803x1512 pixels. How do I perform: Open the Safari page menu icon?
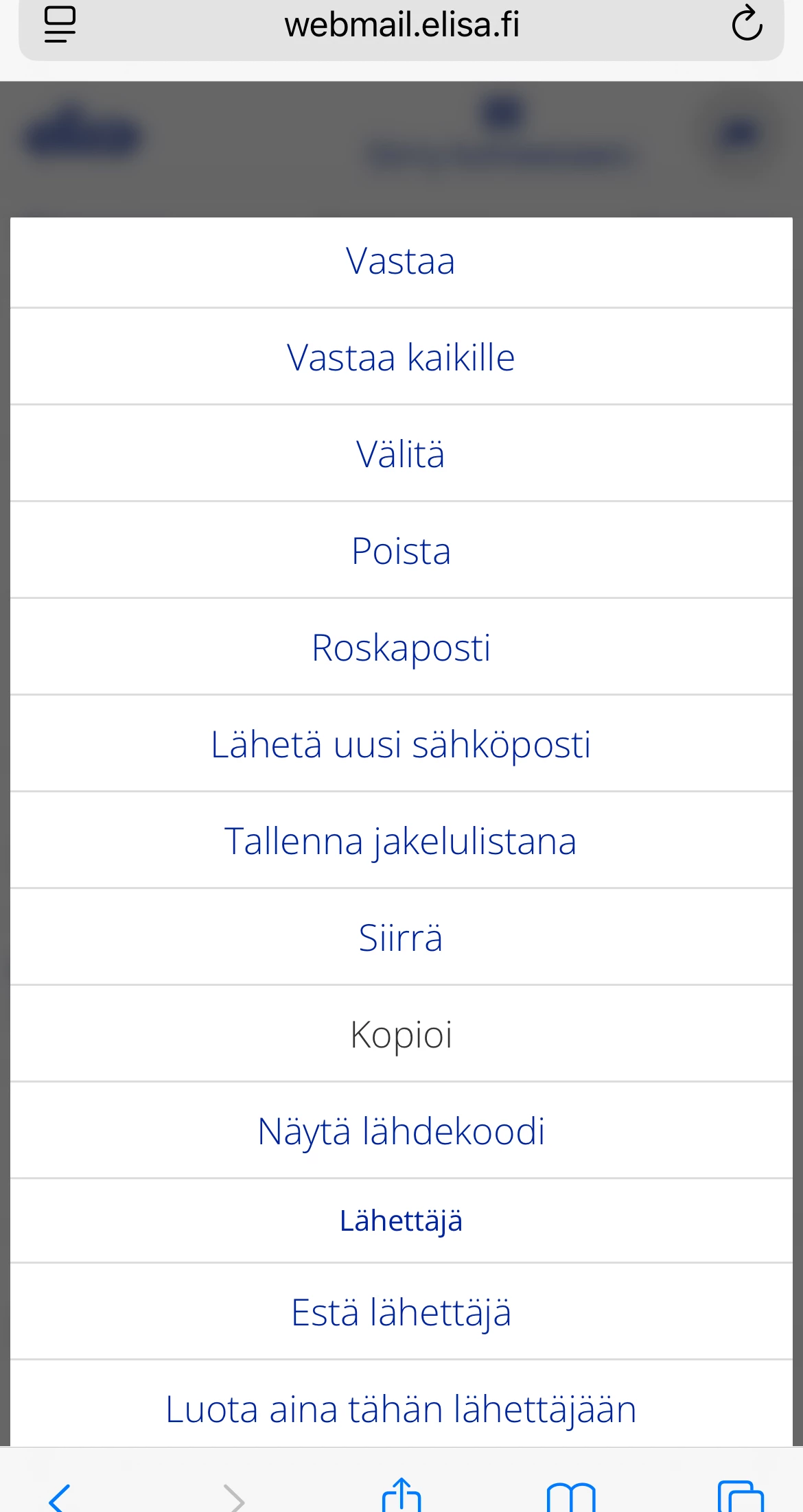point(60,25)
